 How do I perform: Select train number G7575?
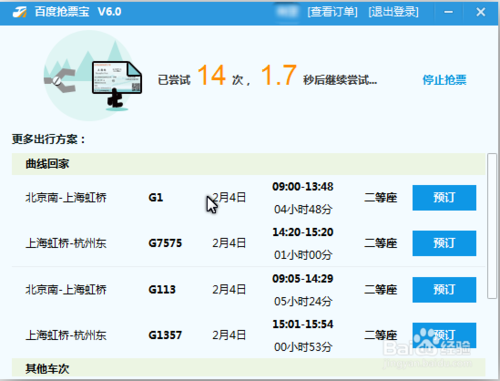pos(165,243)
